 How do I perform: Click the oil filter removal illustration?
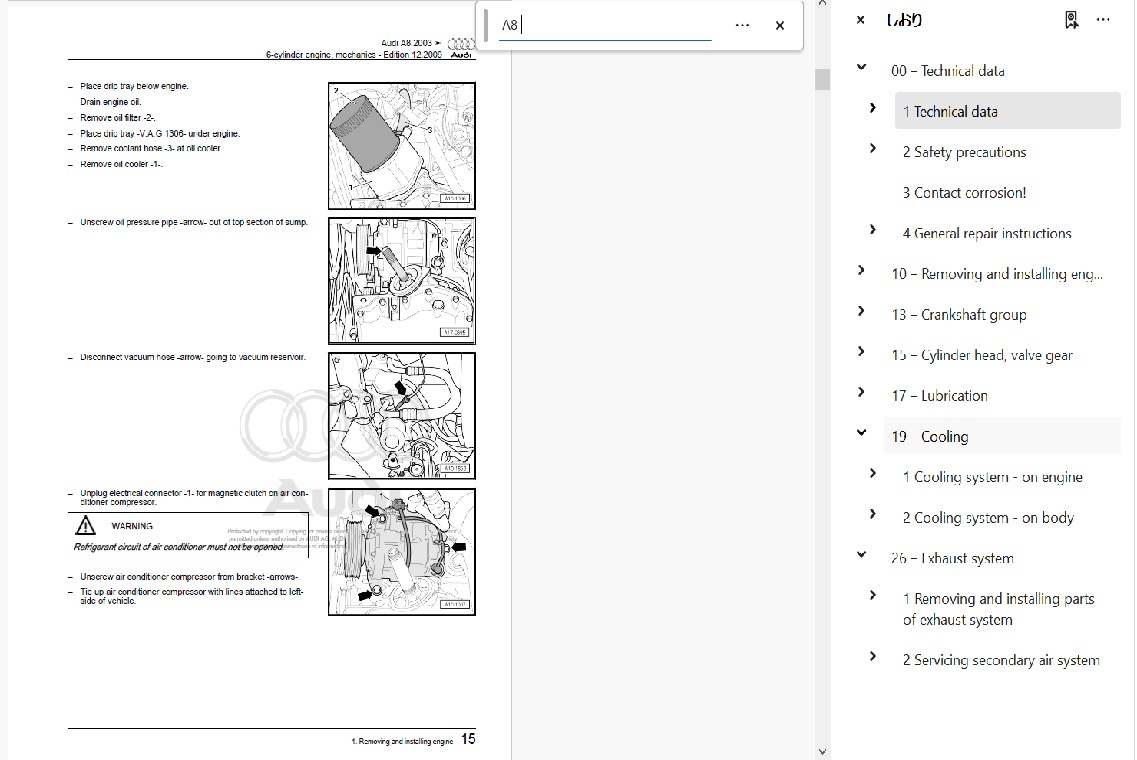(x=402, y=146)
